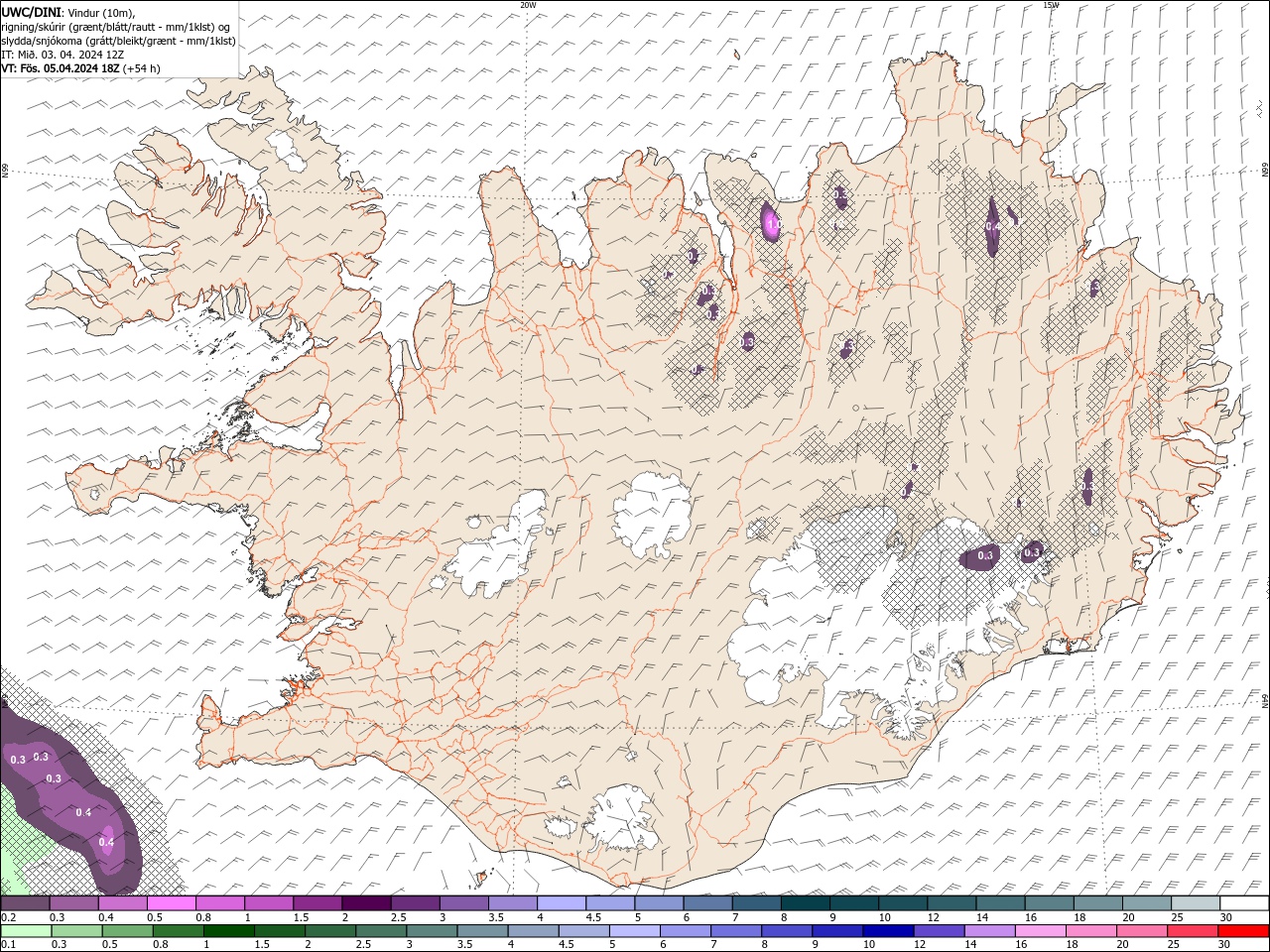Image resolution: width=1270 pixels, height=952 pixels.
Task: Click the light pink lower legend swatch starting at 16
Action: tap(1039, 931)
